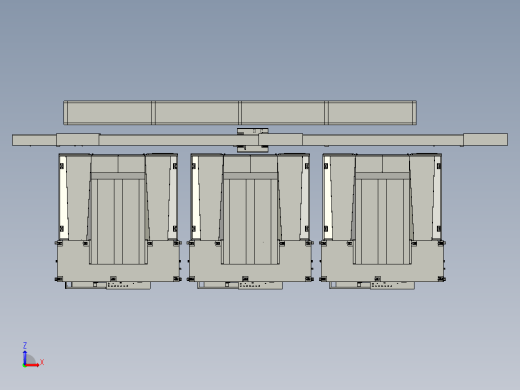Pick the control panel under the right unit
Viewport: 520px width, 390px height.
[x=392, y=285]
